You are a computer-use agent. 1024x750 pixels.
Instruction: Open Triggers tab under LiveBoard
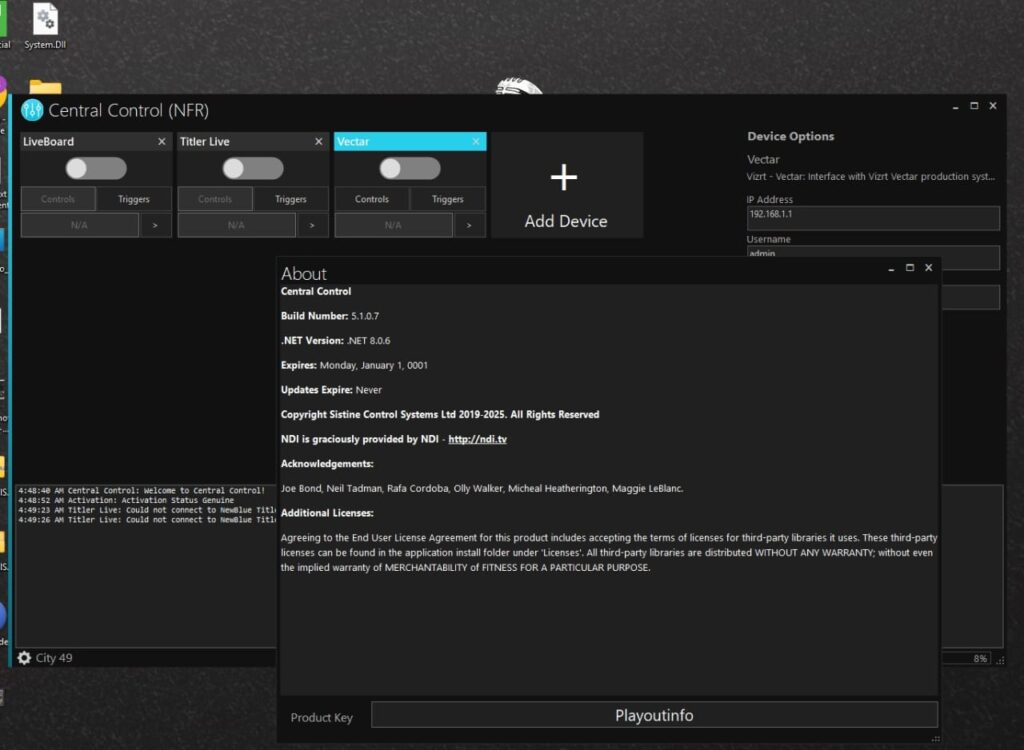(134, 199)
